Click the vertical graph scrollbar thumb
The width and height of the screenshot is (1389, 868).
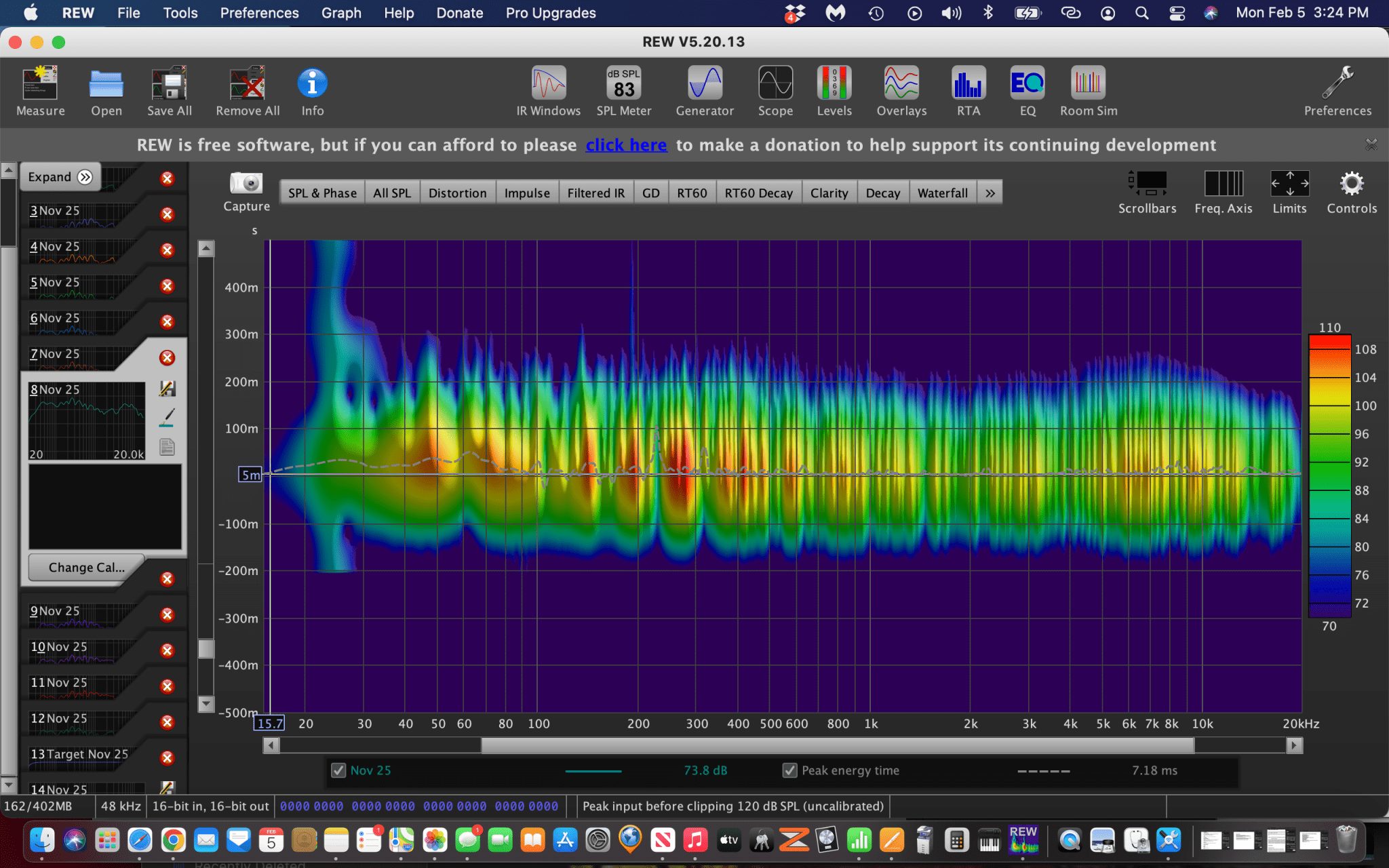206,649
